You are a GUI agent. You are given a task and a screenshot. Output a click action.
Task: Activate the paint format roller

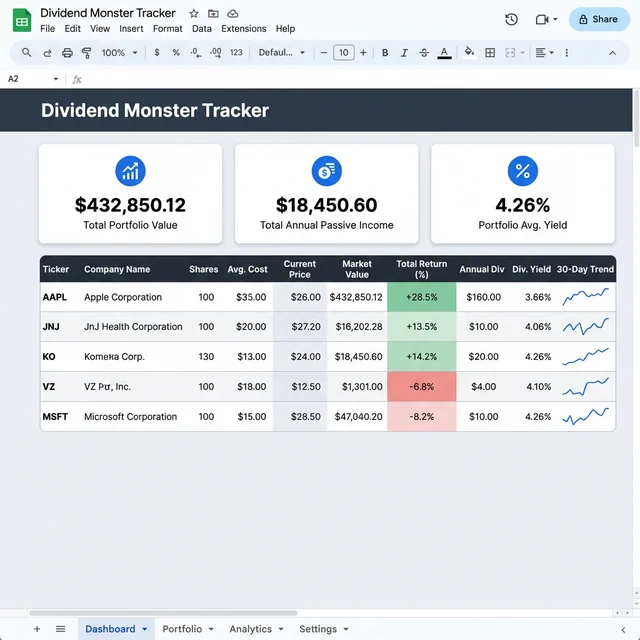click(x=87, y=53)
